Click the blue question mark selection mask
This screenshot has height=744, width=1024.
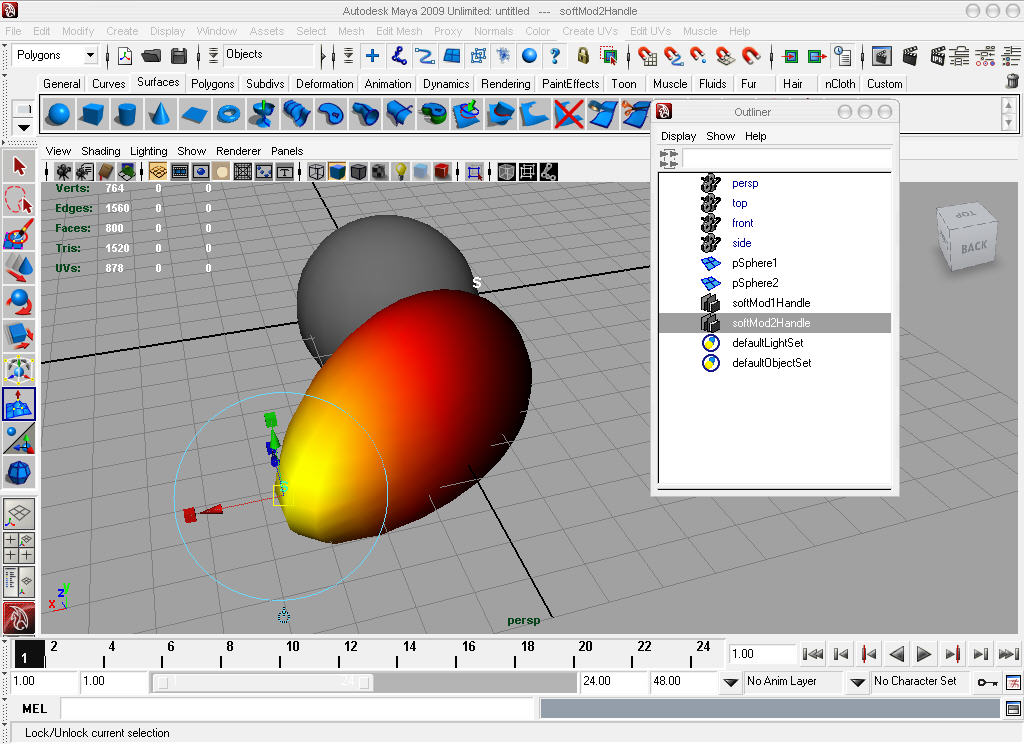(555, 56)
